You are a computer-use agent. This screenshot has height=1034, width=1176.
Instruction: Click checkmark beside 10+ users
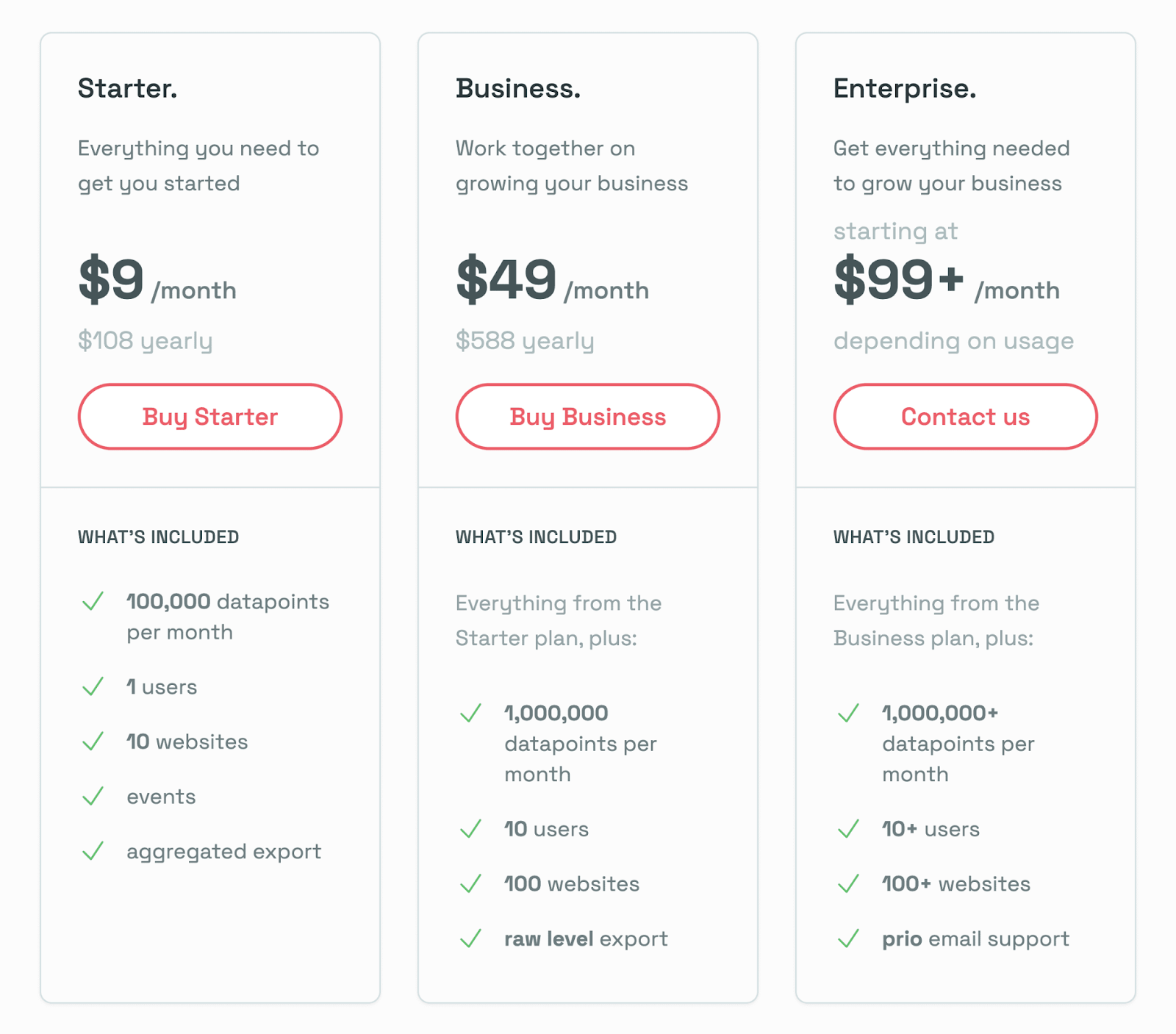(x=849, y=829)
